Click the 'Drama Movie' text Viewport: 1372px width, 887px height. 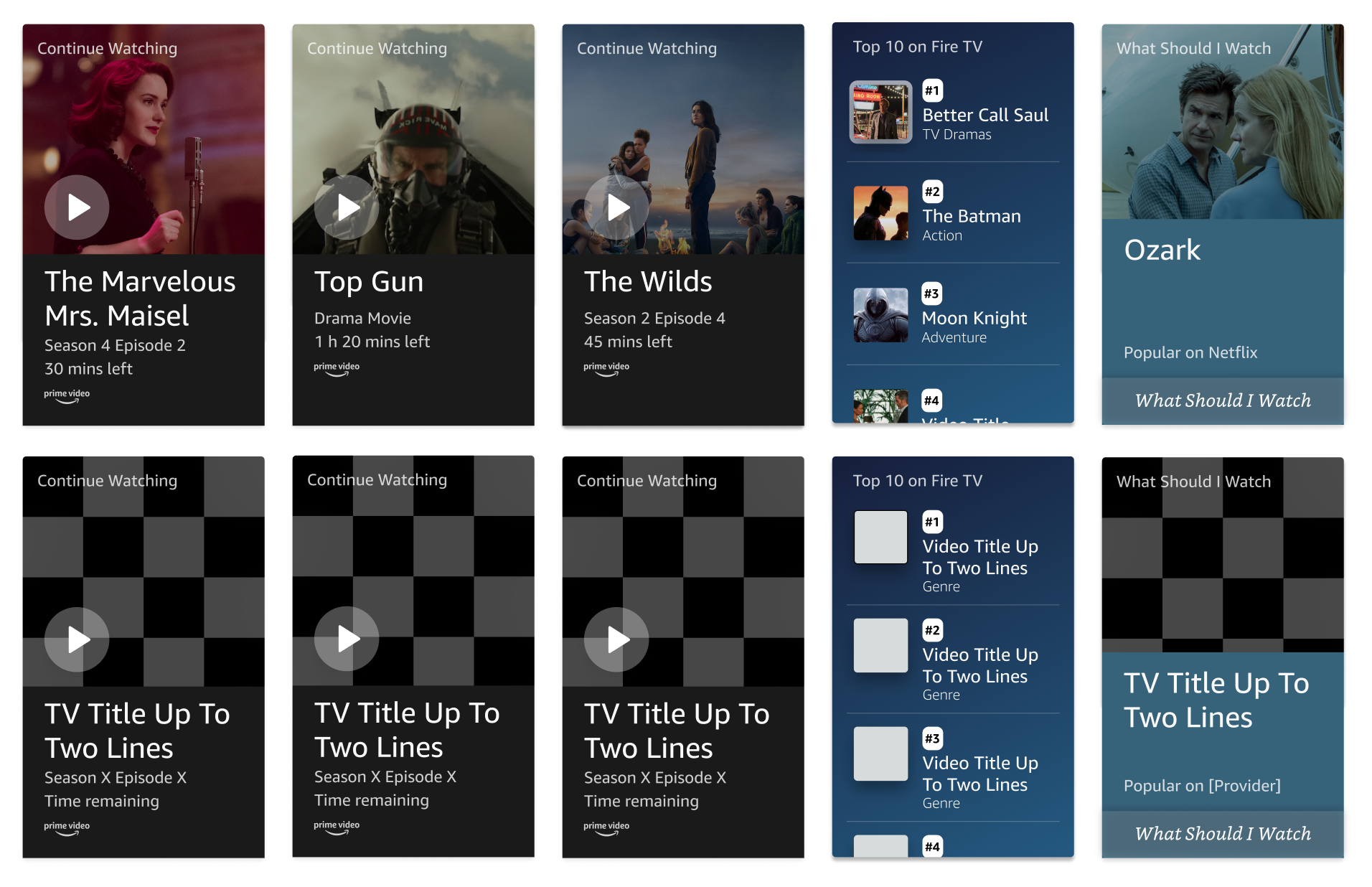362,318
